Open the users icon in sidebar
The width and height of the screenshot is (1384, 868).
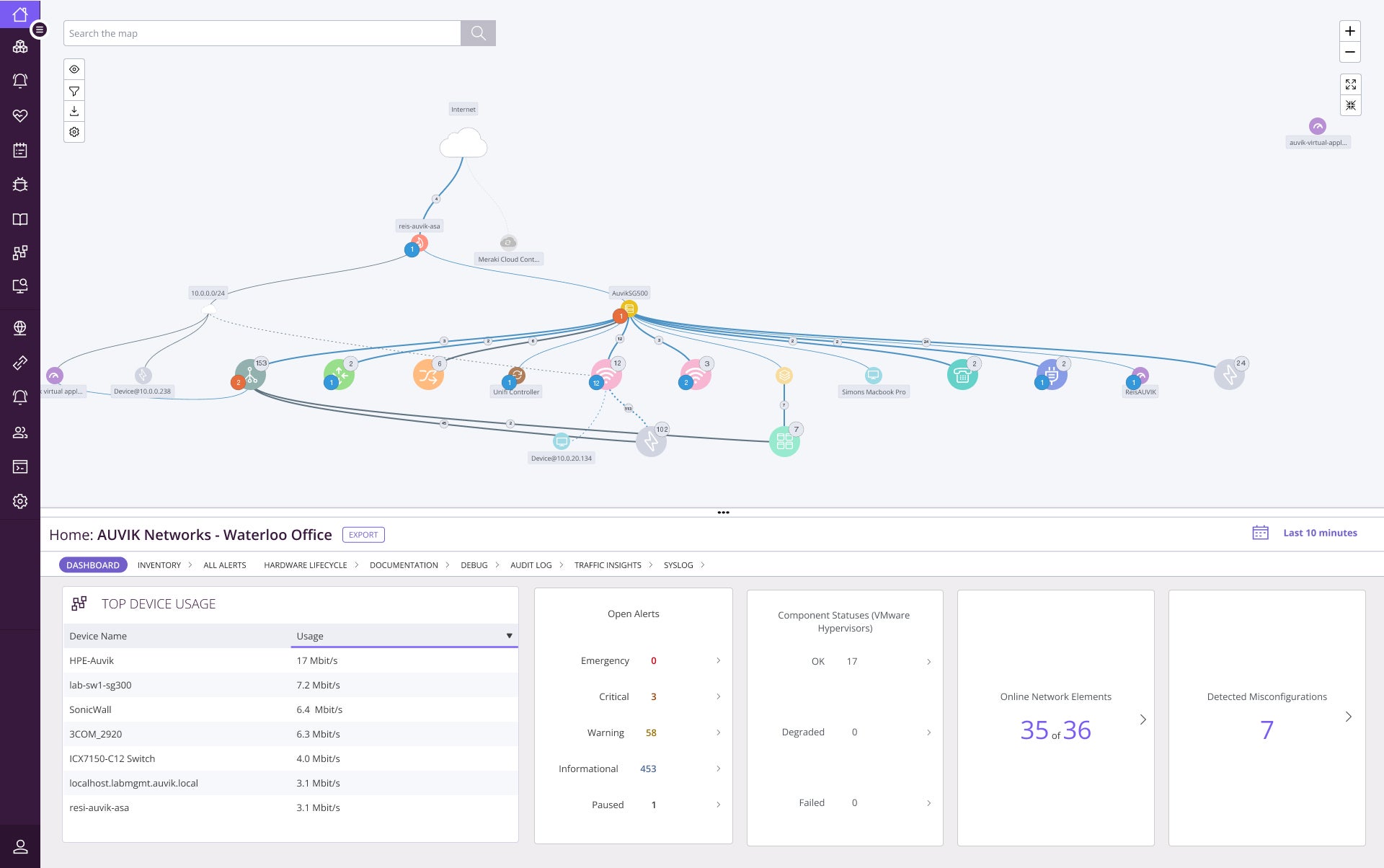tap(20, 433)
